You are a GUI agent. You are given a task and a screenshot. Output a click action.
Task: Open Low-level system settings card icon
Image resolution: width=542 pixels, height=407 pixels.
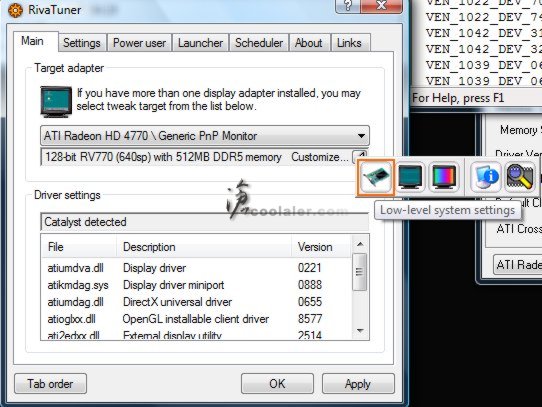(376, 178)
